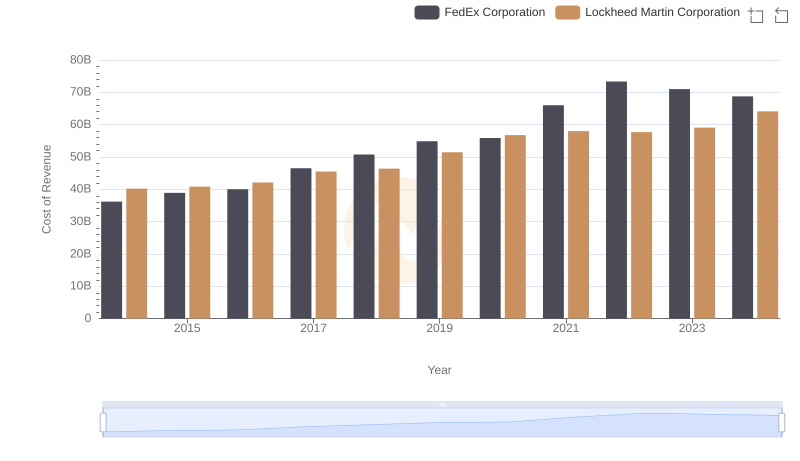Click the 2015 x-axis label
The width and height of the screenshot is (800, 461).
187,328
